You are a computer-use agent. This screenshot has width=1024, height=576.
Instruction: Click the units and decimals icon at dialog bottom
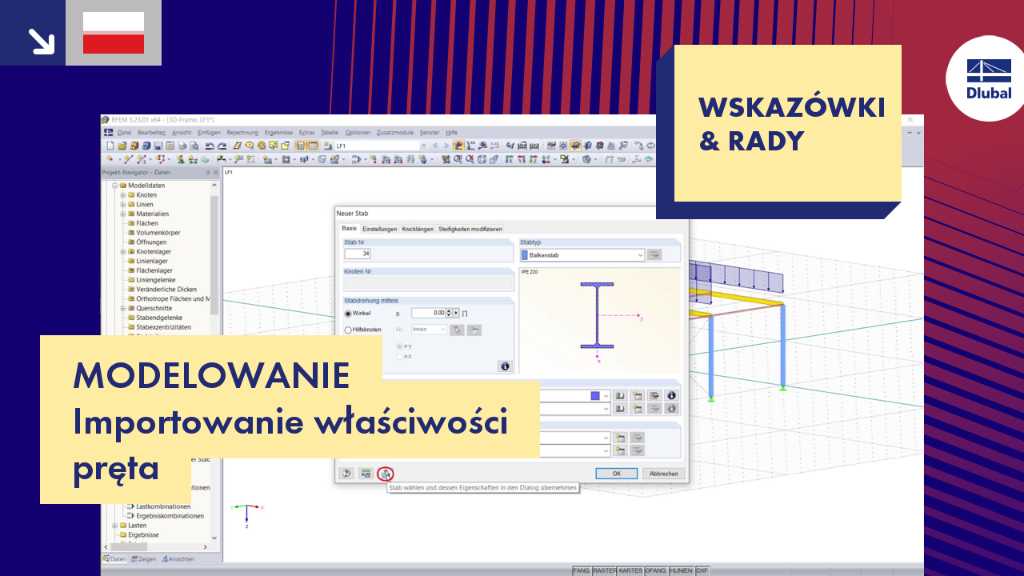(x=366, y=473)
